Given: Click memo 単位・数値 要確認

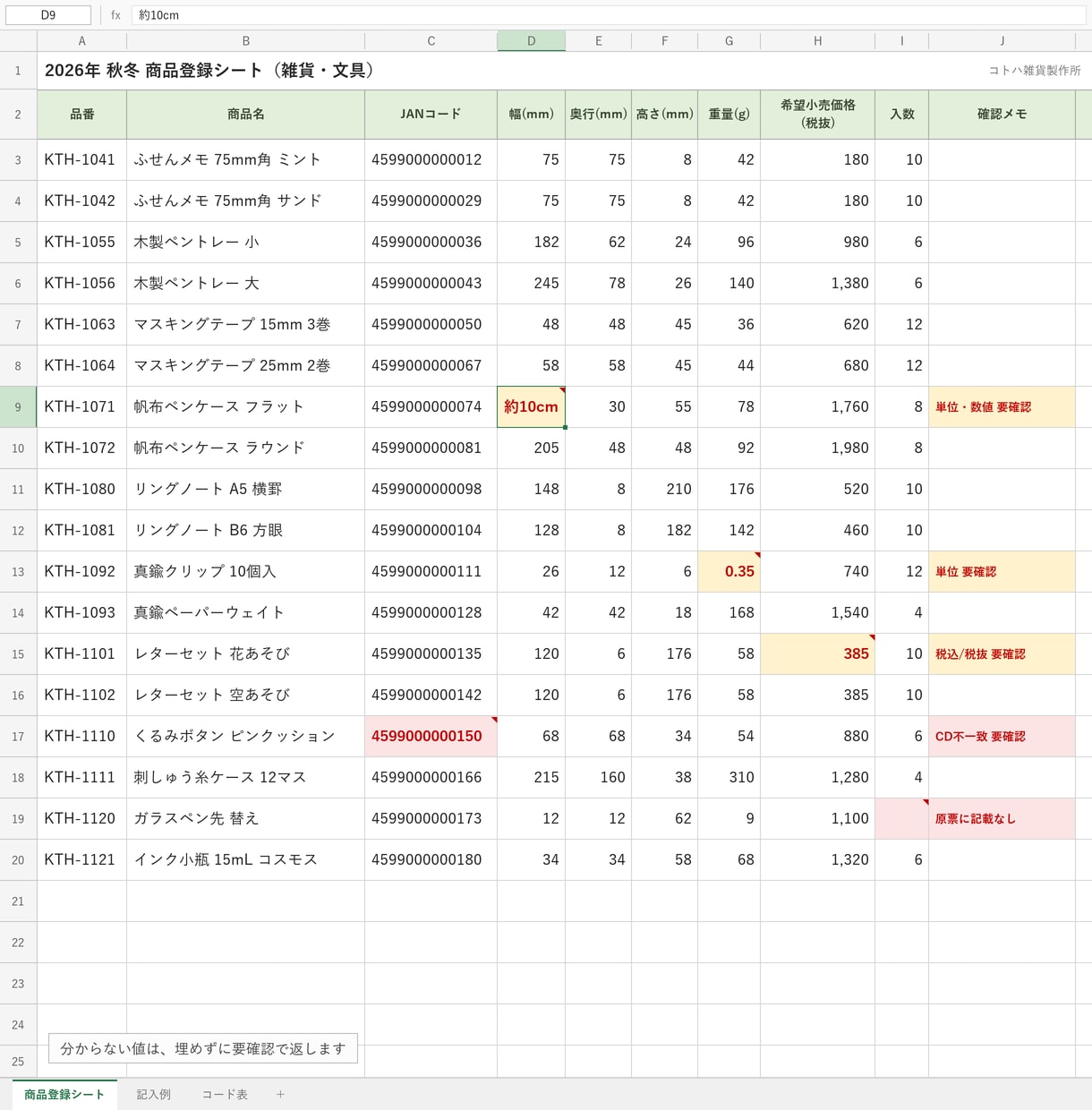Looking at the screenshot, I should click(x=1002, y=407).
